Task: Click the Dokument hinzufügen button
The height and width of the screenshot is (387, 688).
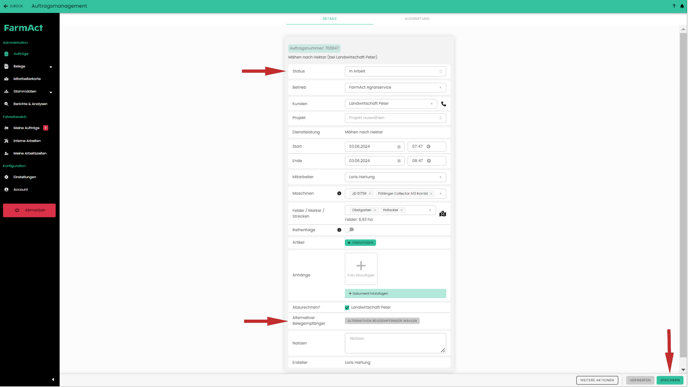Action: coord(395,294)
